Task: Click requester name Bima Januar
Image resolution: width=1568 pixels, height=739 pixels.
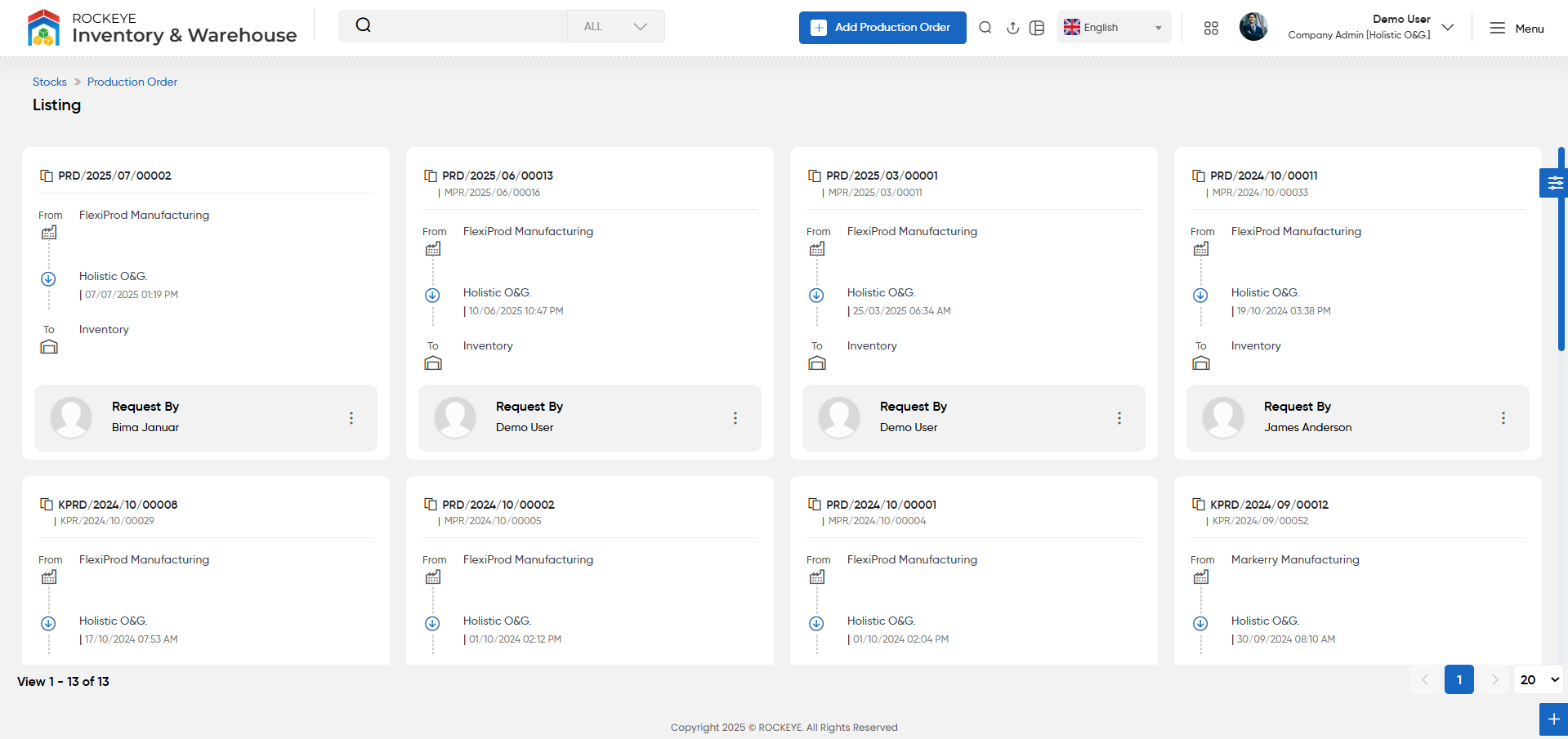Action: [145, 427]
